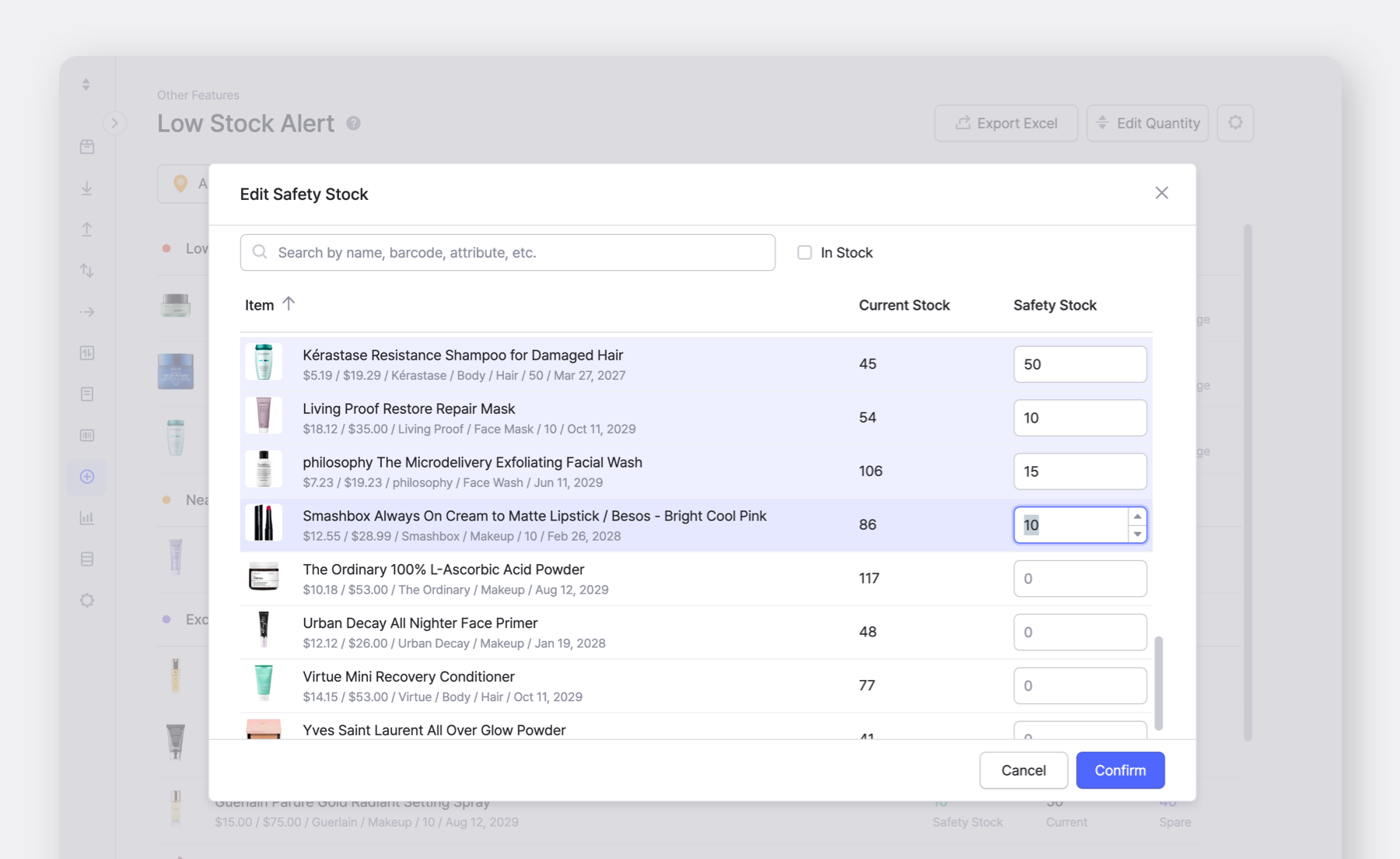Click the upload arrow icon in sidebar
The image size is (1400, 859).
86,229
